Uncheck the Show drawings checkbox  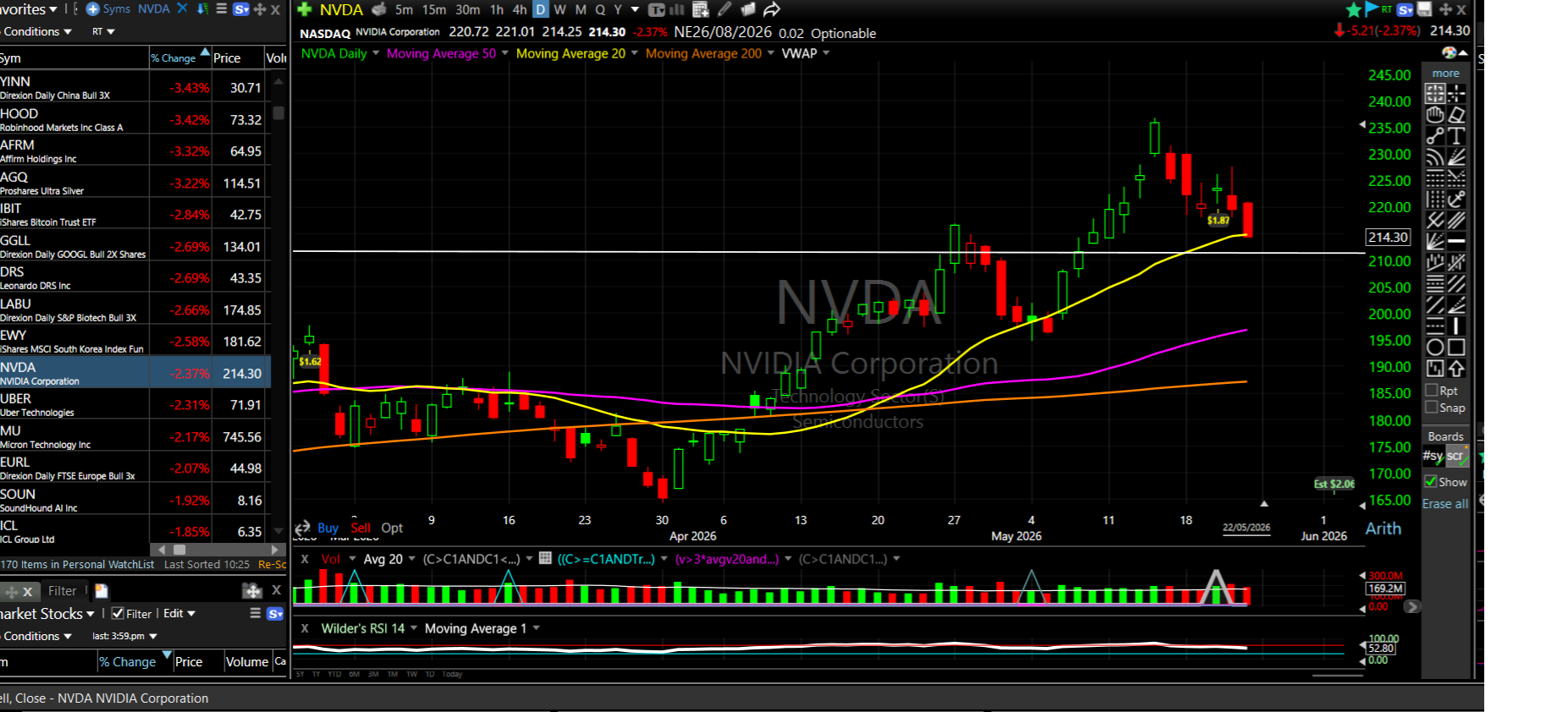point(1431,481)
